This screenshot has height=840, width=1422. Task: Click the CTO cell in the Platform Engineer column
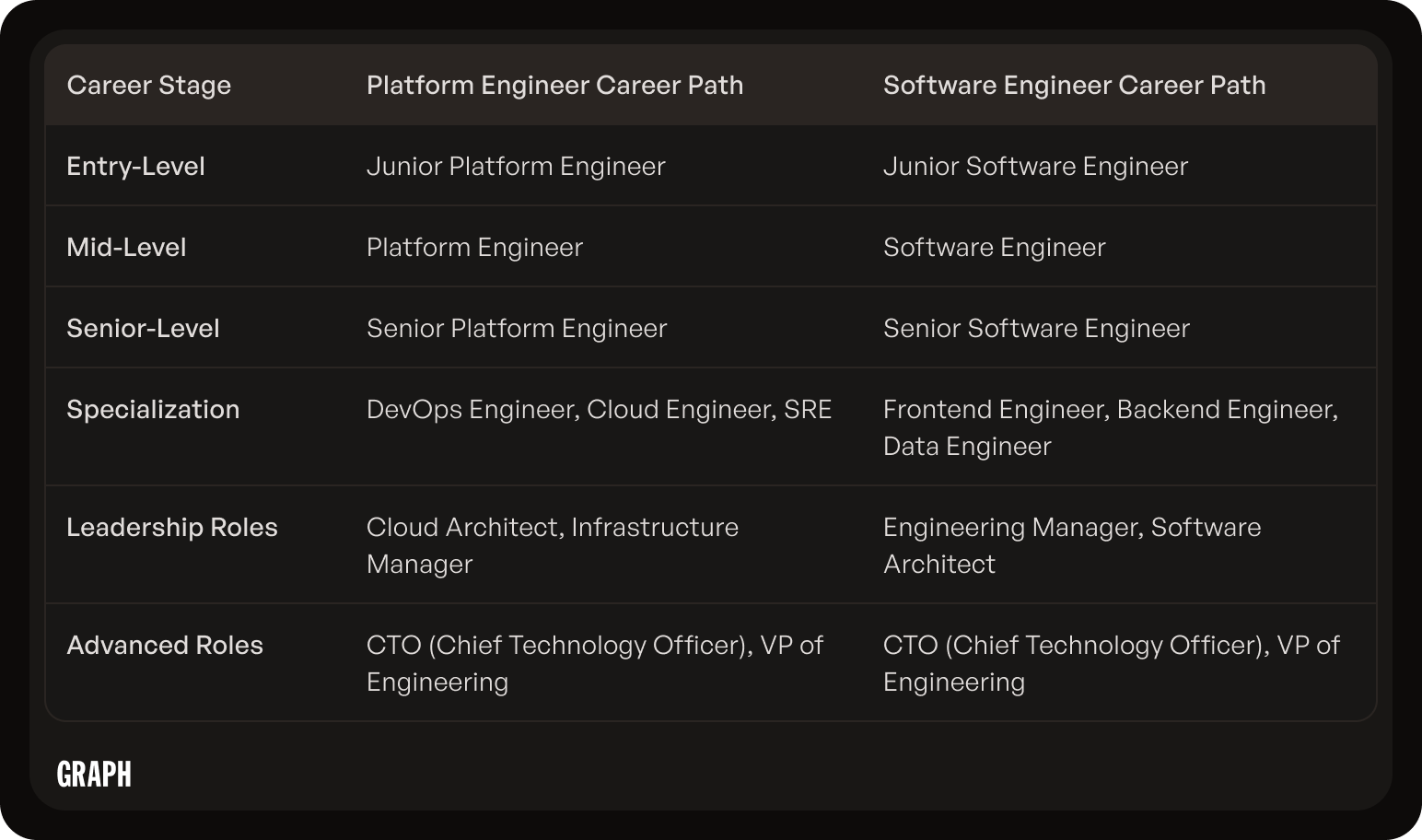point(595,664)
